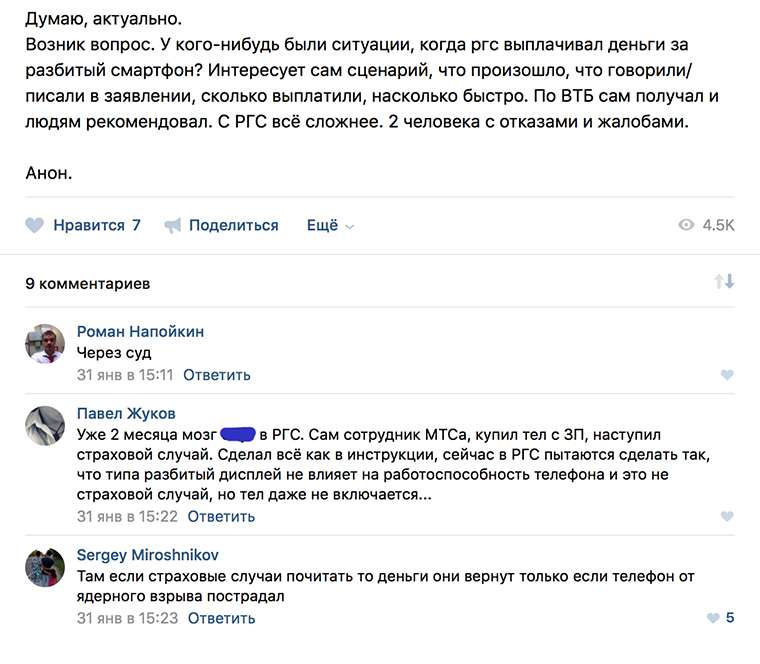Like Павел Жуков's comment

pos(727,517)
